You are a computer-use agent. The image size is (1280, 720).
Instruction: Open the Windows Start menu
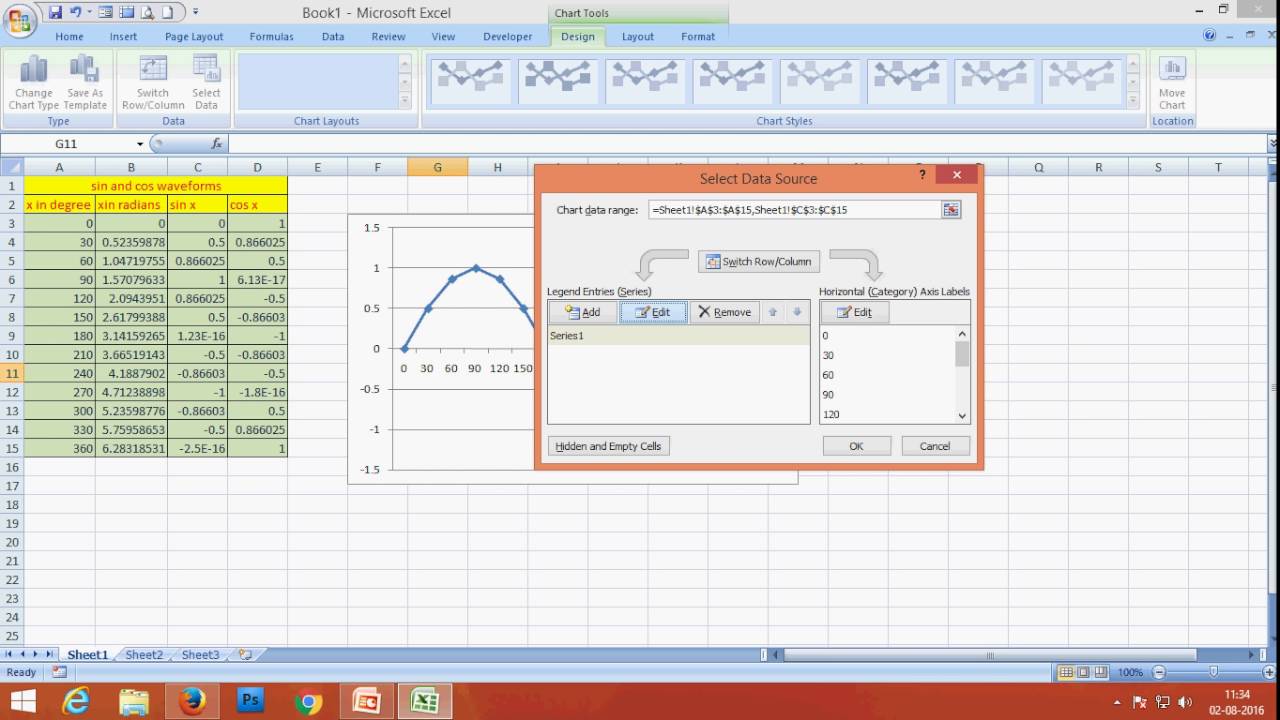[22, 701]
